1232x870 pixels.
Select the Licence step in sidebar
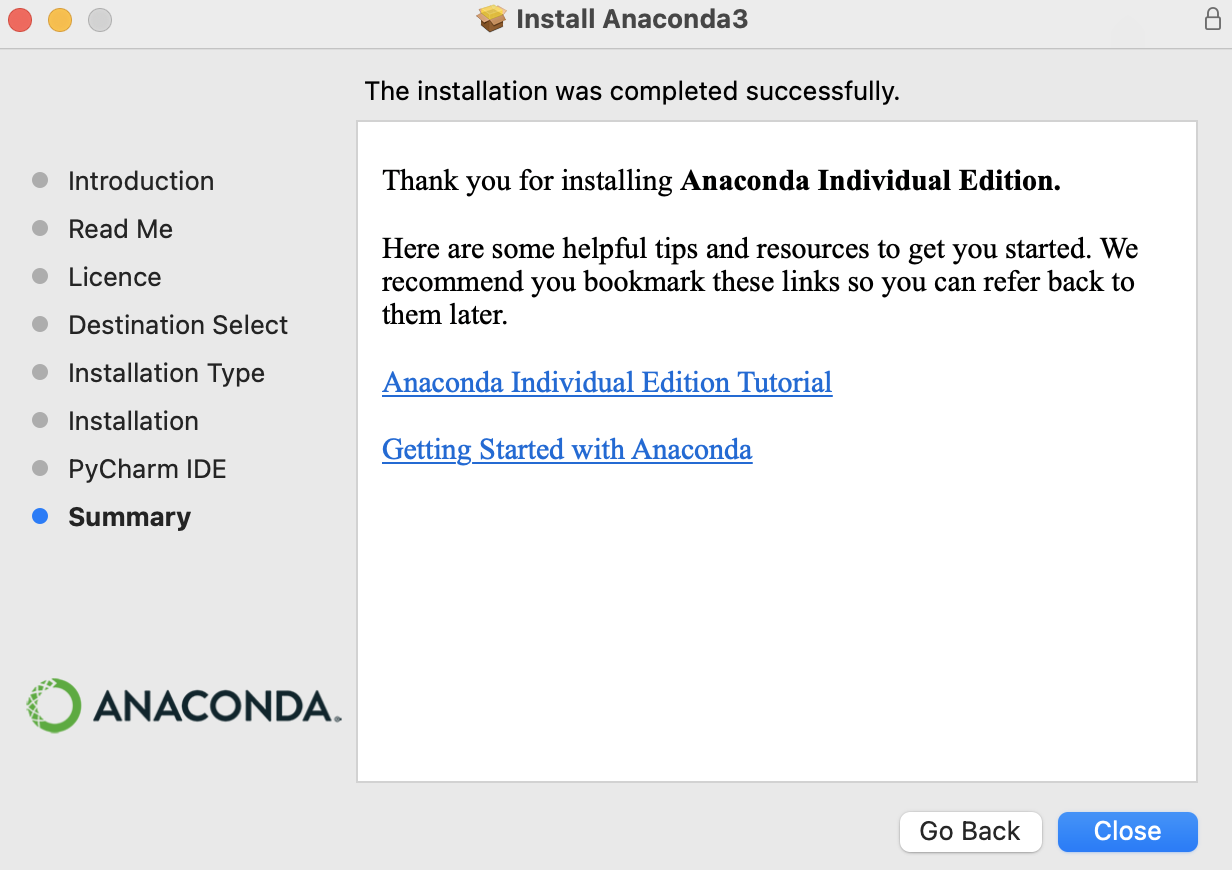pos(114,277)
